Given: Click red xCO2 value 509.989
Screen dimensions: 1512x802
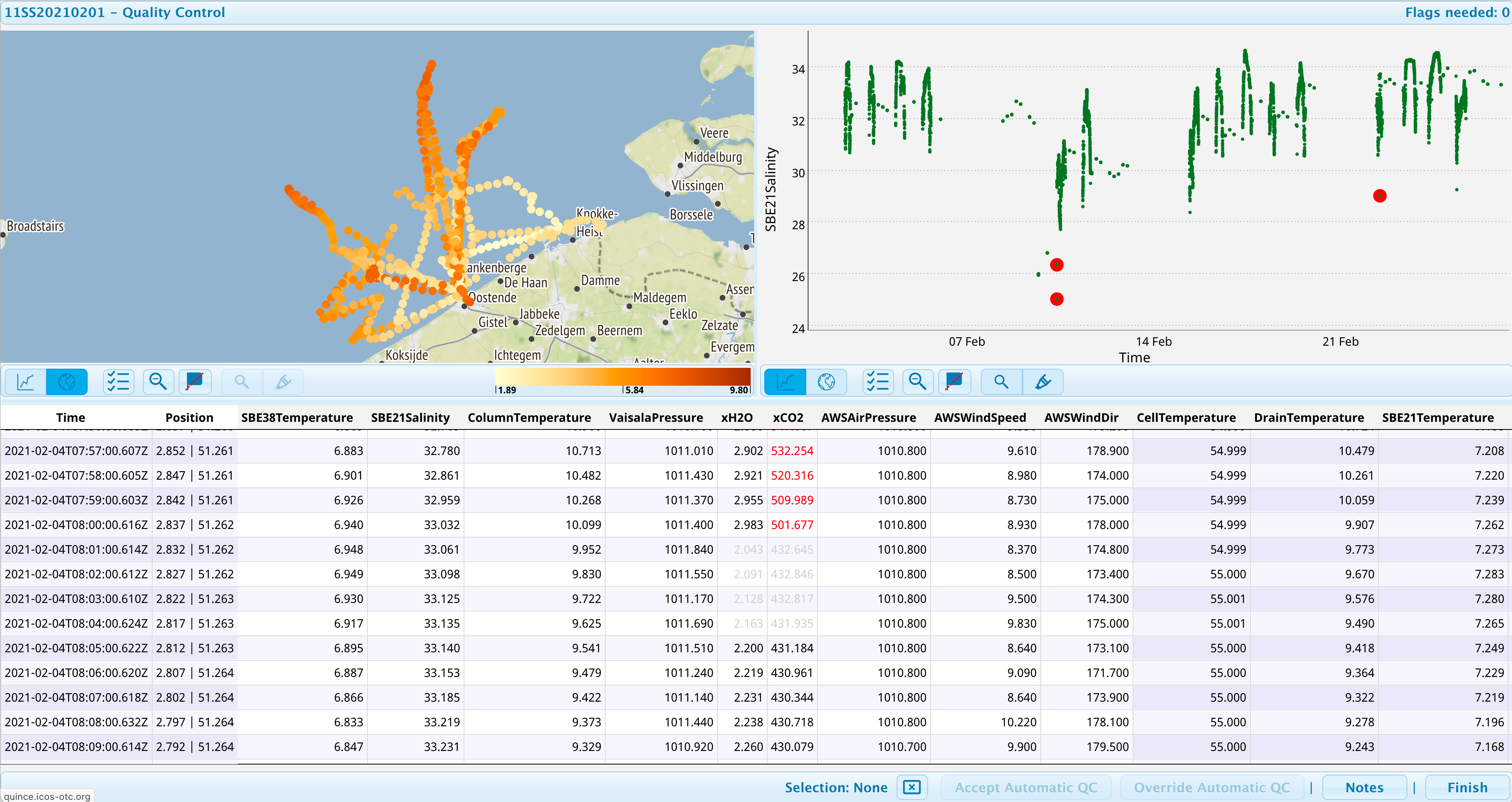Looking at the screenshot, I should pyautogui.click(x=792, y=500).
